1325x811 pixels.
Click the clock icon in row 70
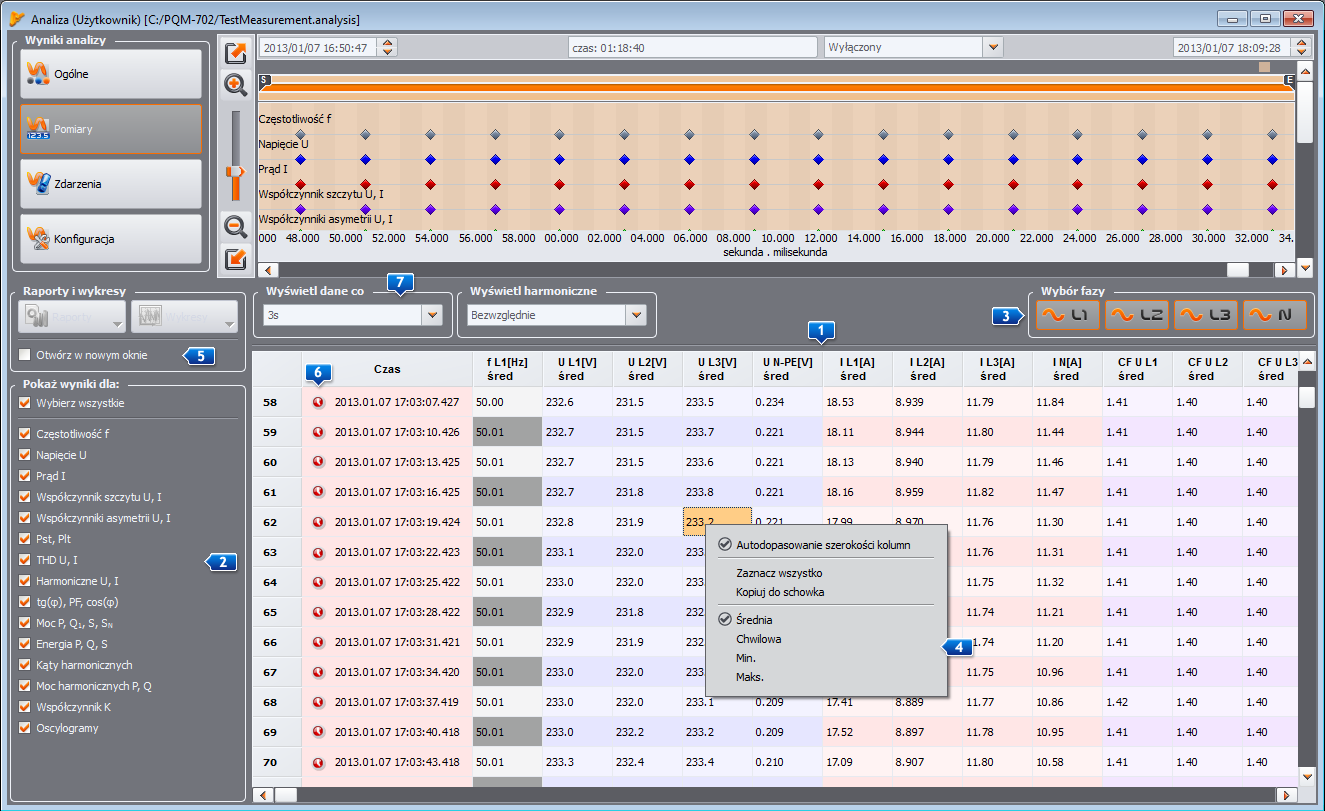[318, 762]
